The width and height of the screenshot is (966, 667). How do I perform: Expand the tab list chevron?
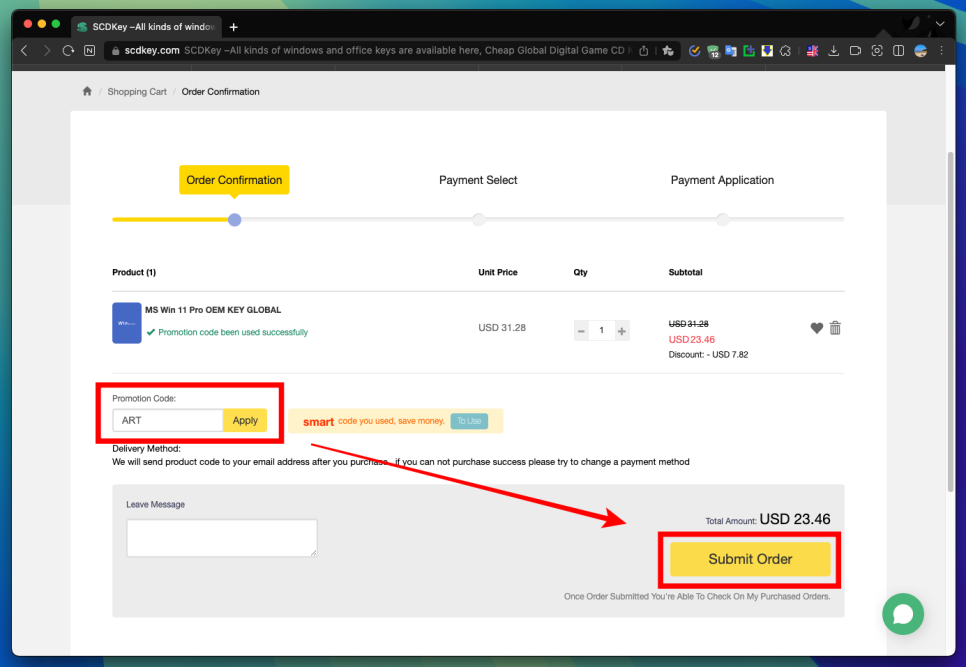940,24
